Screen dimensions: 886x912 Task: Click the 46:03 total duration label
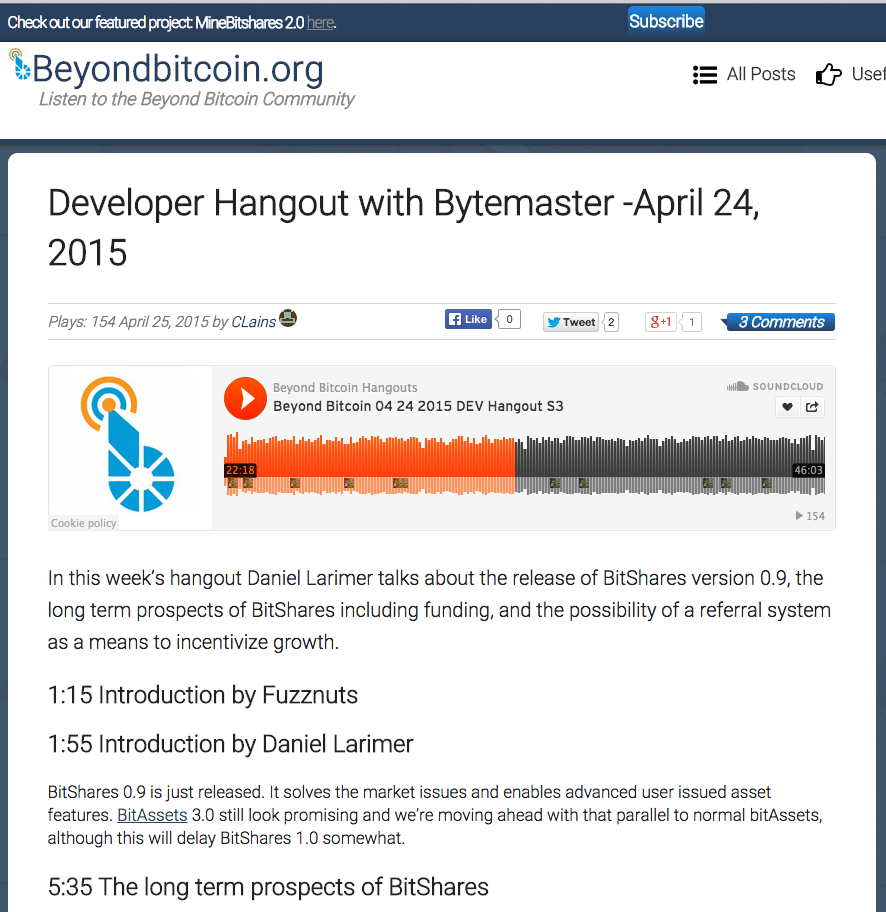(x=809, y=470)
